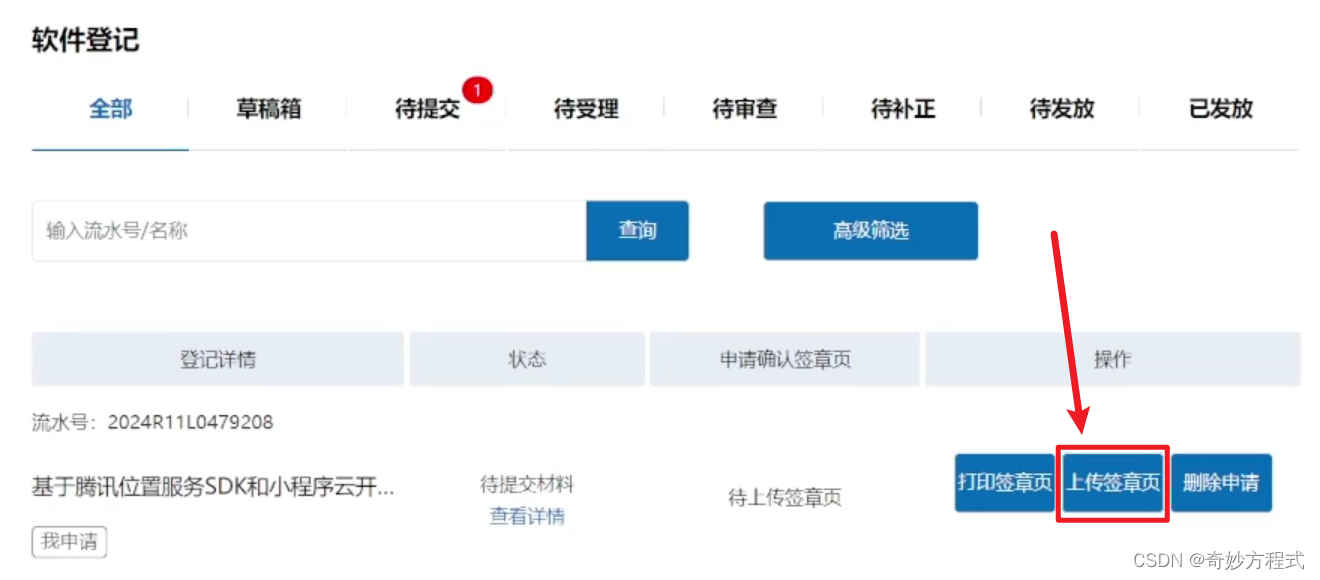This screenshot has width=1320, height=580.
Task: Switch to the 草稿箱 tab
Action: (x=268, y=110)
